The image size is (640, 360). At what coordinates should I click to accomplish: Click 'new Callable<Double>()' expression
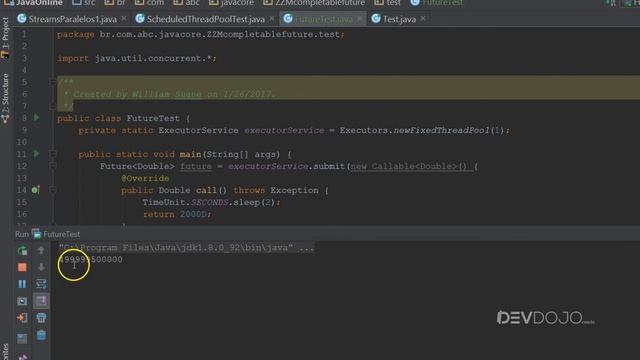[409, 166]
